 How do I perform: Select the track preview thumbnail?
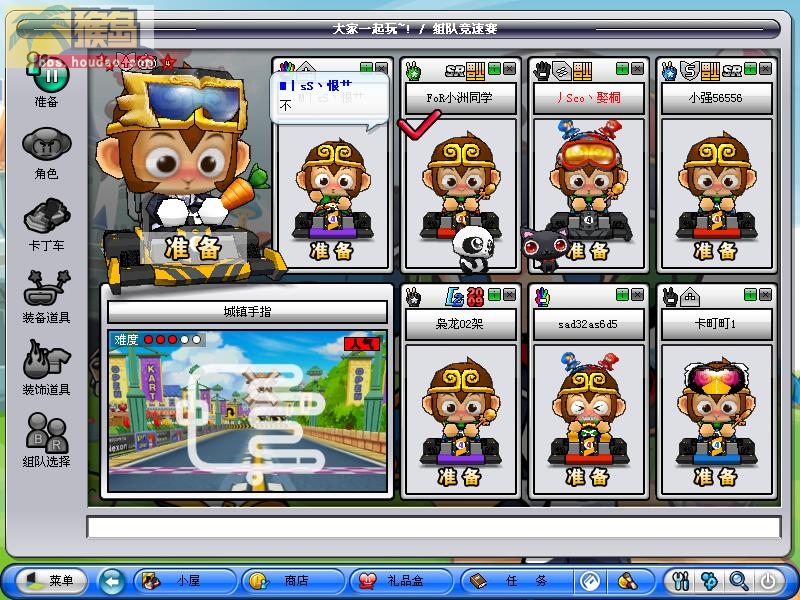point(247,411)
